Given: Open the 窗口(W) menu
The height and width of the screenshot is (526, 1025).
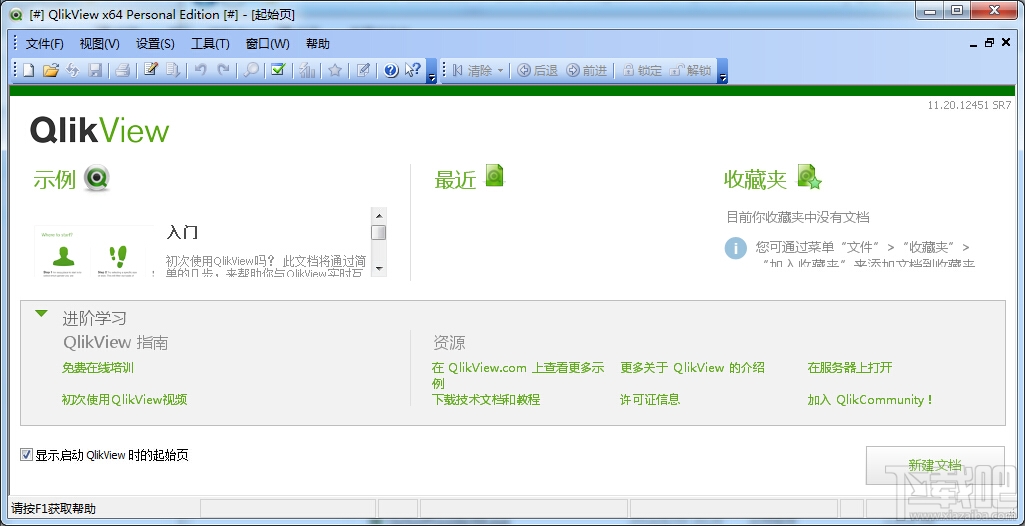Looking at the screenshot, I should 267,44.
